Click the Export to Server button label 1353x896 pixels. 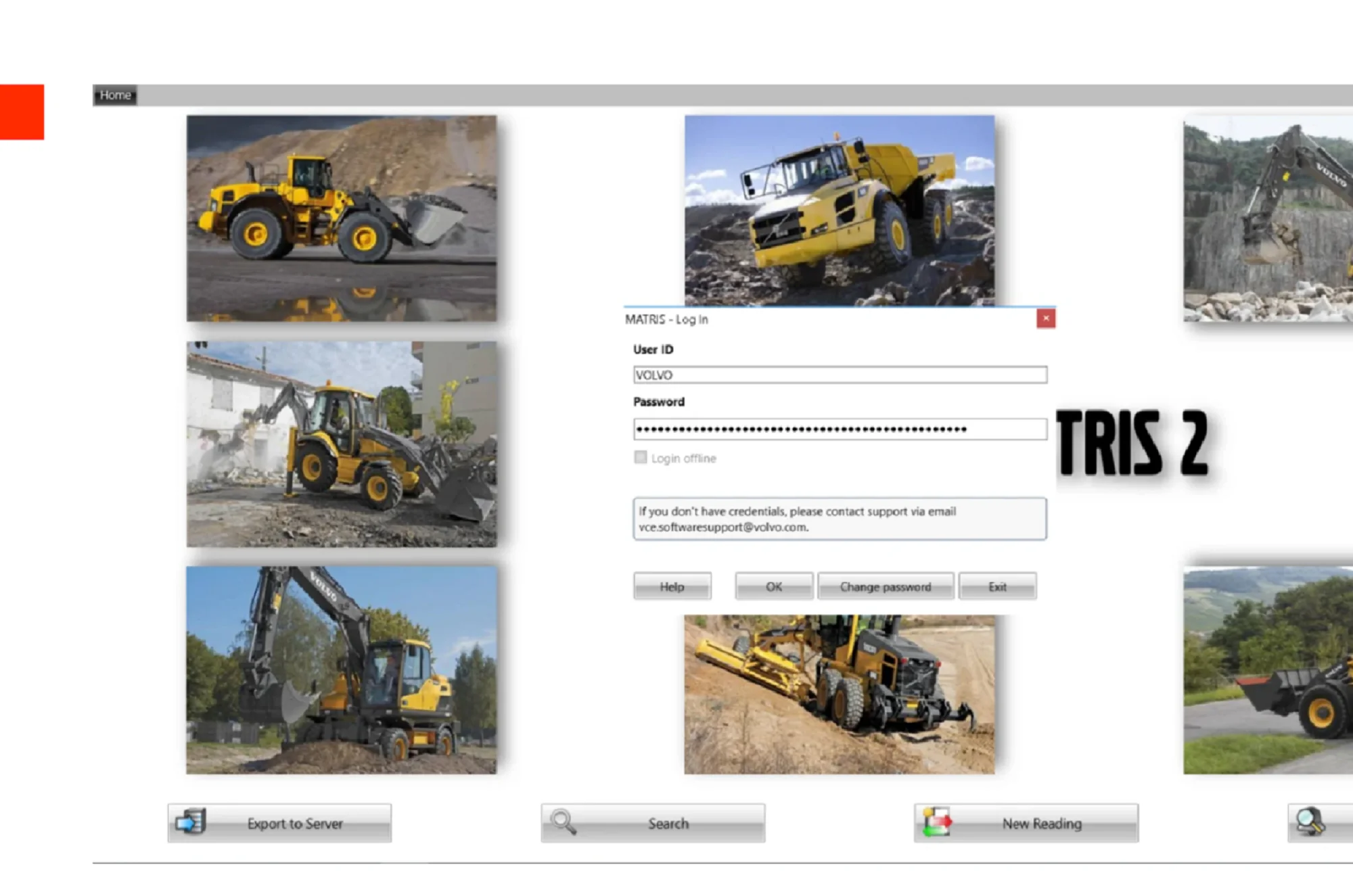[x=295, y=824]
